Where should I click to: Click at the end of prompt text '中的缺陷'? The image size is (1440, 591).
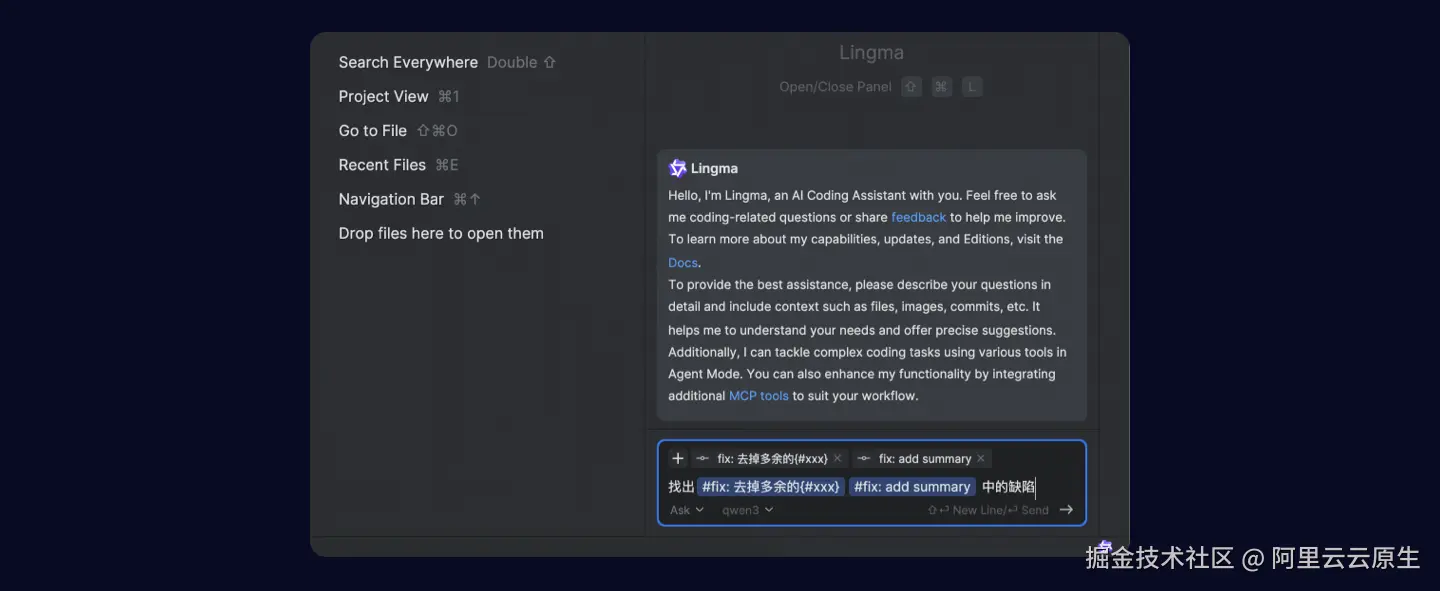[x=1035, y=487]
